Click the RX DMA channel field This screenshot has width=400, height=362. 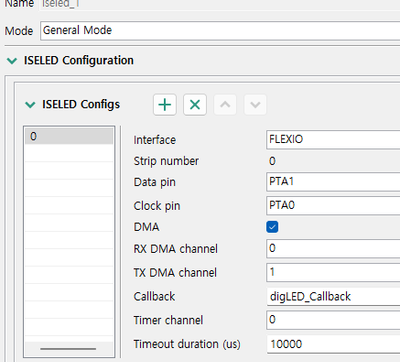[x=333, y=248]
